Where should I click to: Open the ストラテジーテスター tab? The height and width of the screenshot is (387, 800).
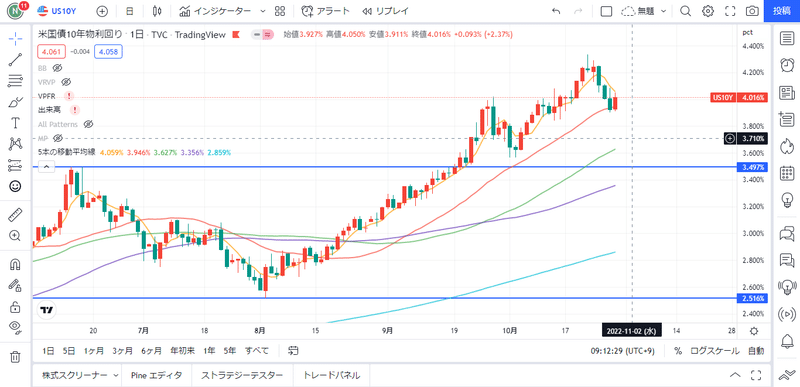(x=242, y=376)
